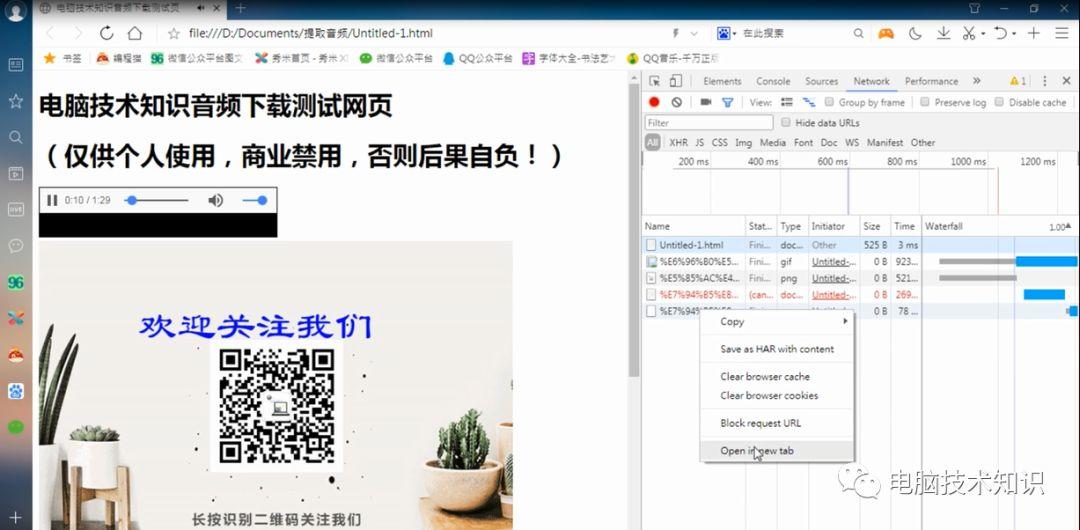Open the sidebar search icon
Viewport: 1080px width, 530px height.
tap(15, 137)
